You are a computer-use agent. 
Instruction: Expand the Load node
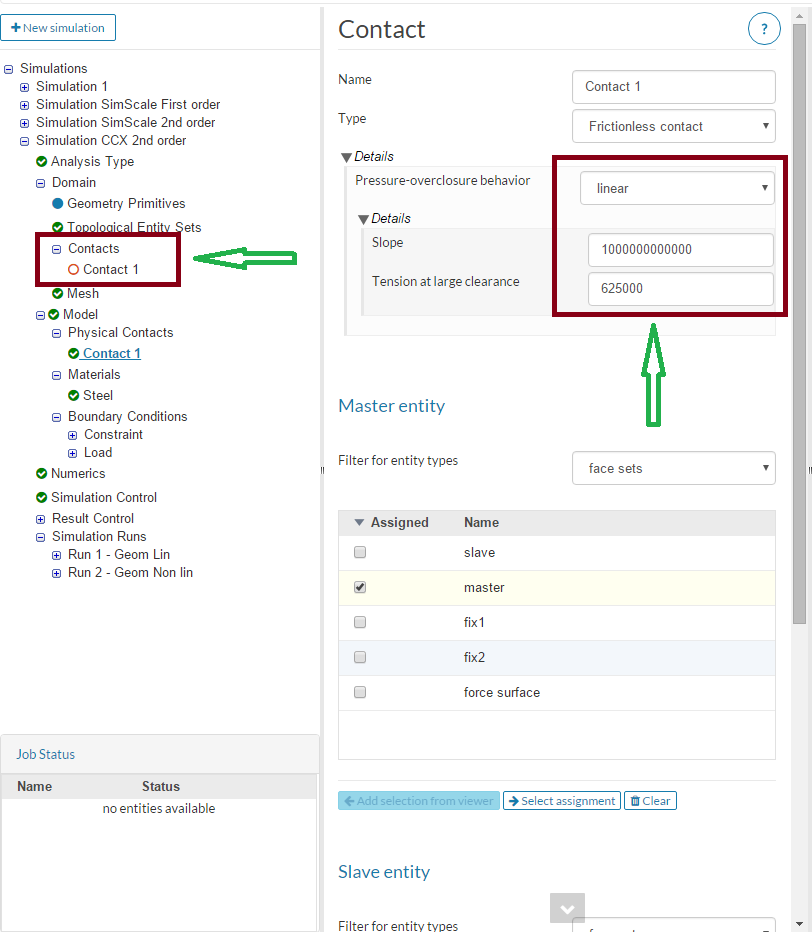coord(73,454)
